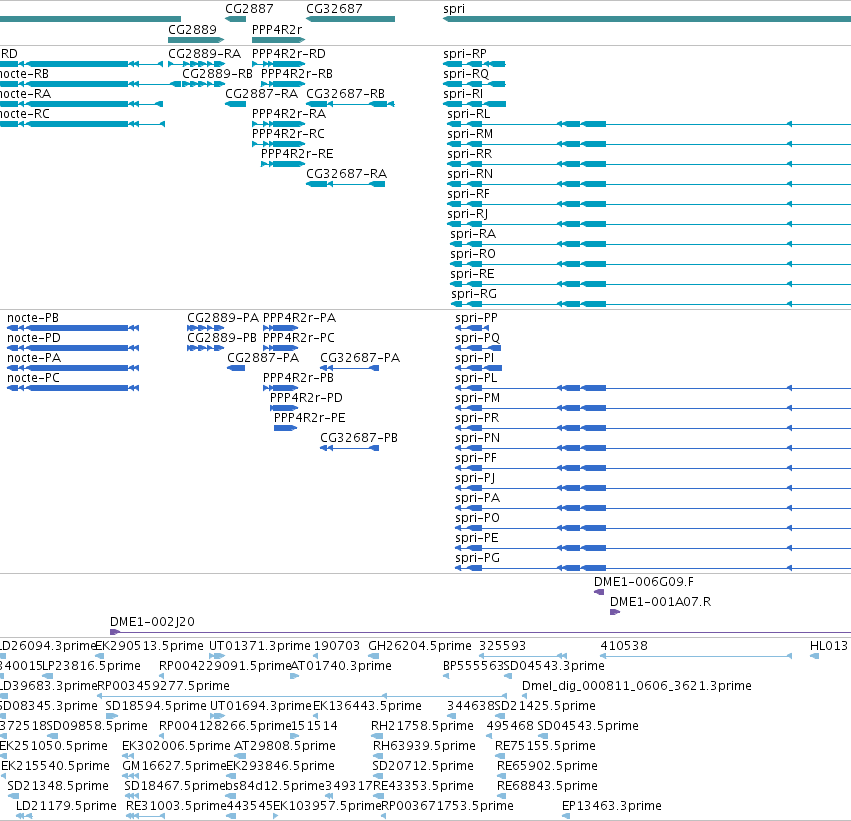Click the PPP4R2r-PB protein label
Viewport: 851px width, 821px height.
(x=298, y=378)
